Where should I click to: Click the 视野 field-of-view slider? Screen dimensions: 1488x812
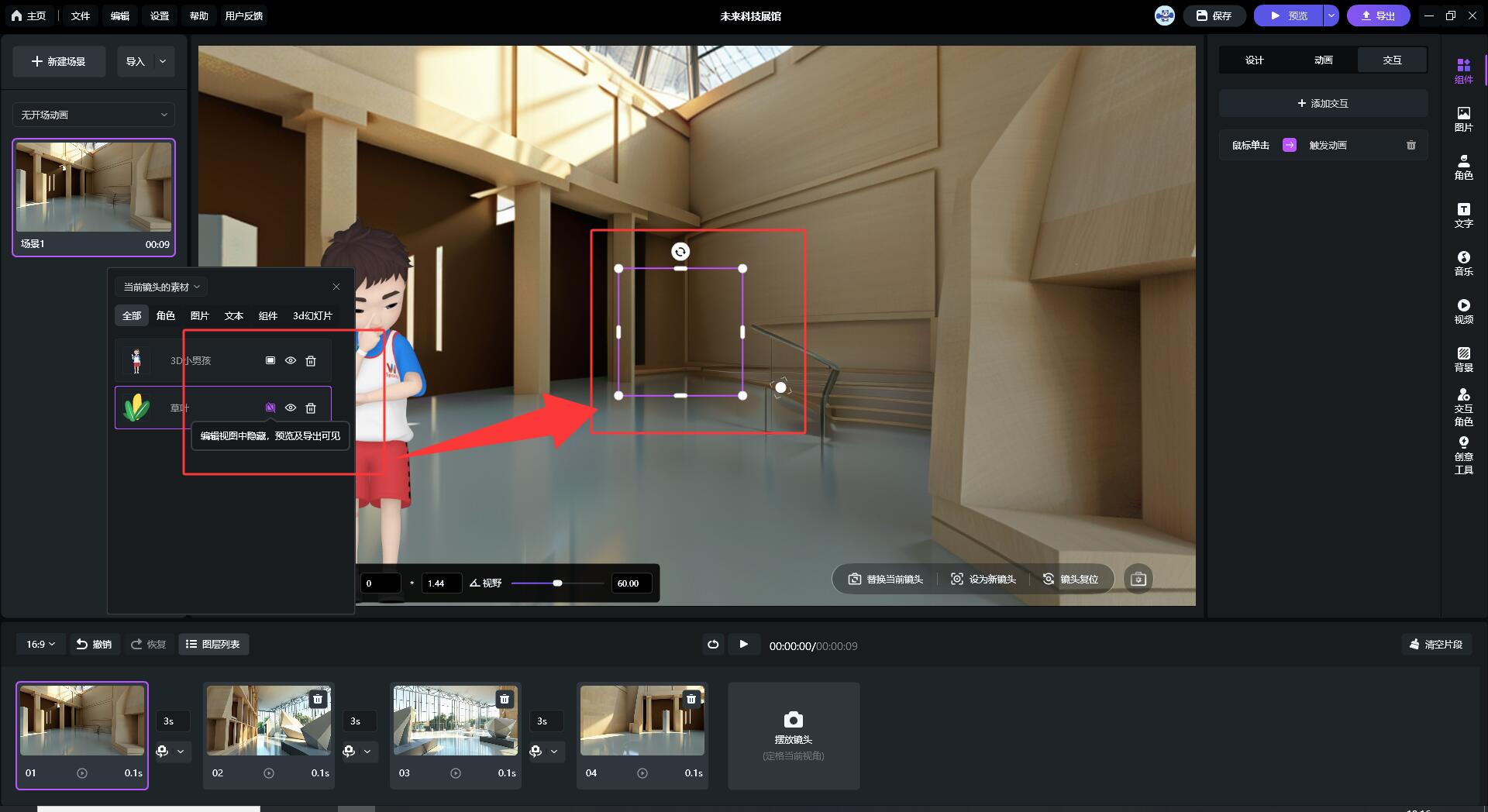click(557, 583)
